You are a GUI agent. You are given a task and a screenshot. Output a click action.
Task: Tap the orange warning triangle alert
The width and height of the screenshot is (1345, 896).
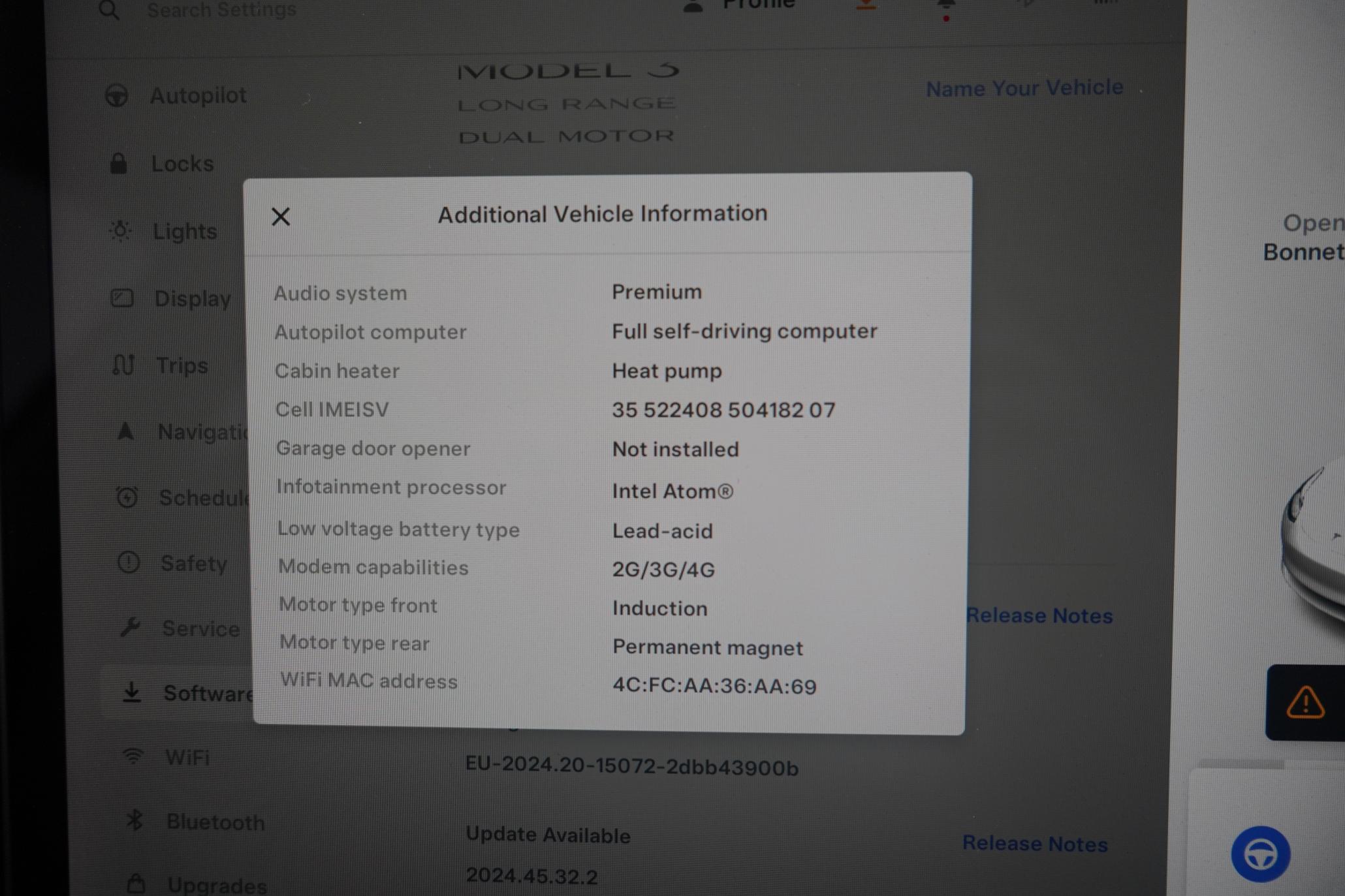point(1305,703)
